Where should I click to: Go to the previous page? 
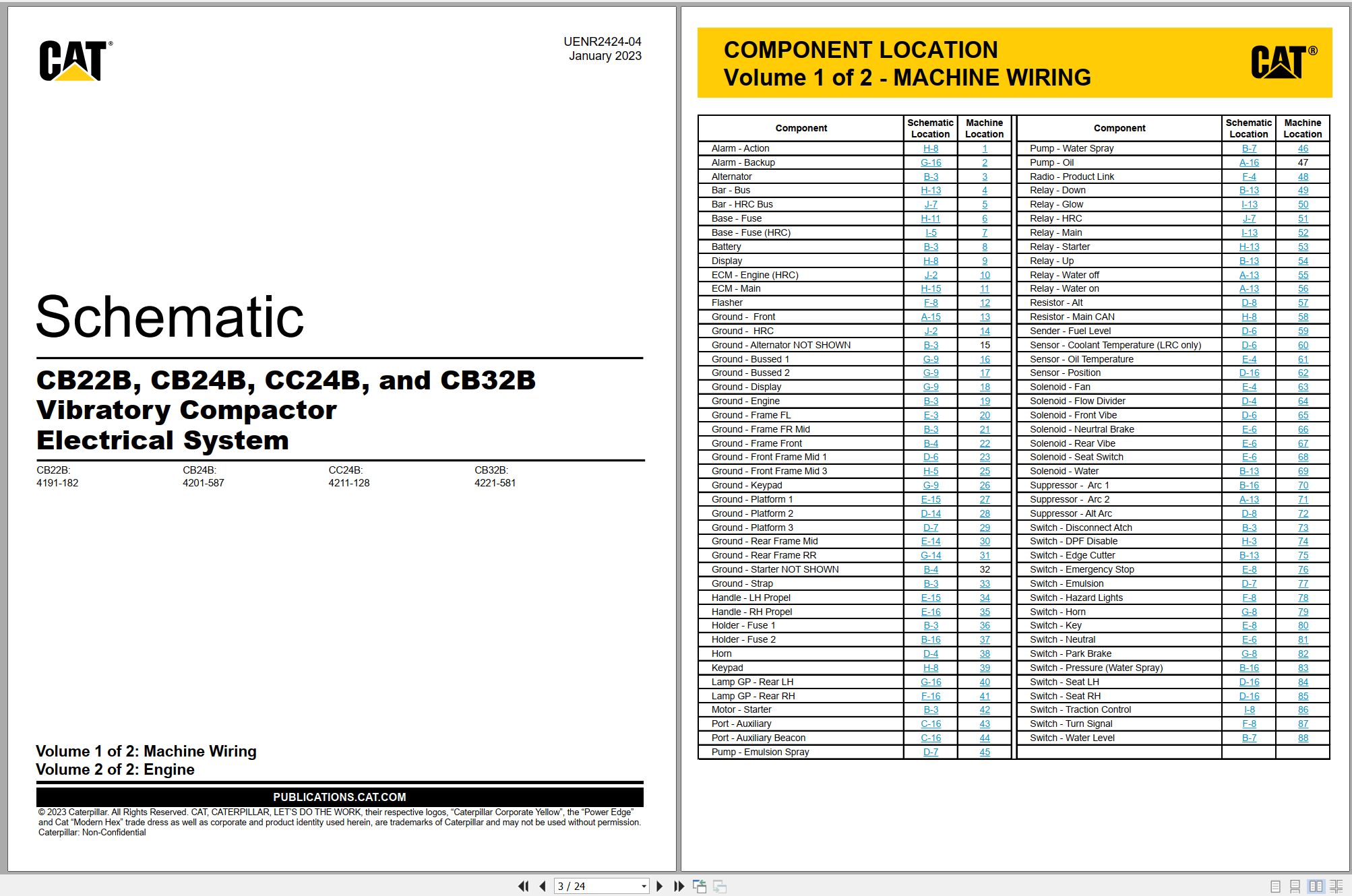(x=543, y=887)
